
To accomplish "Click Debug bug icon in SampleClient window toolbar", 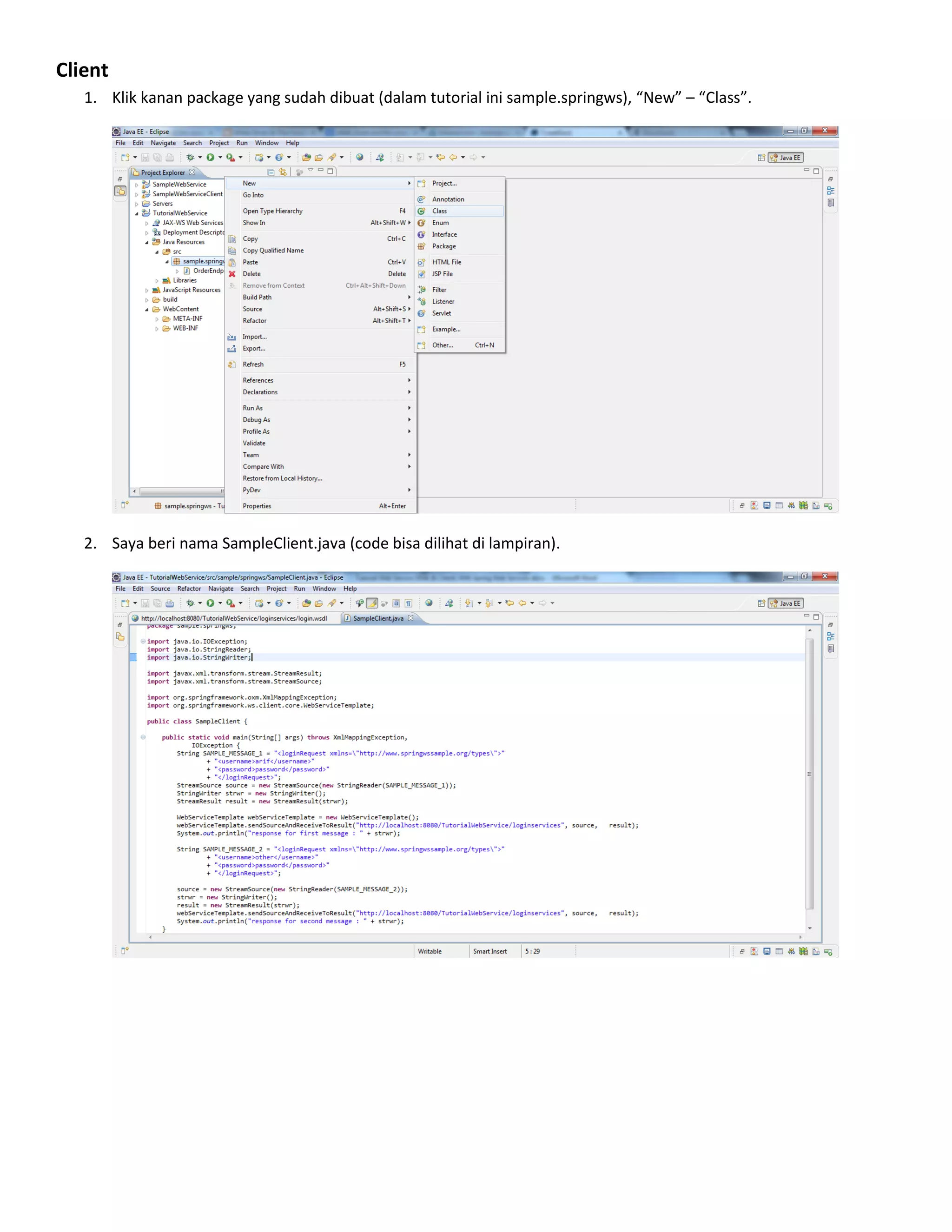I will coord(191,603).
